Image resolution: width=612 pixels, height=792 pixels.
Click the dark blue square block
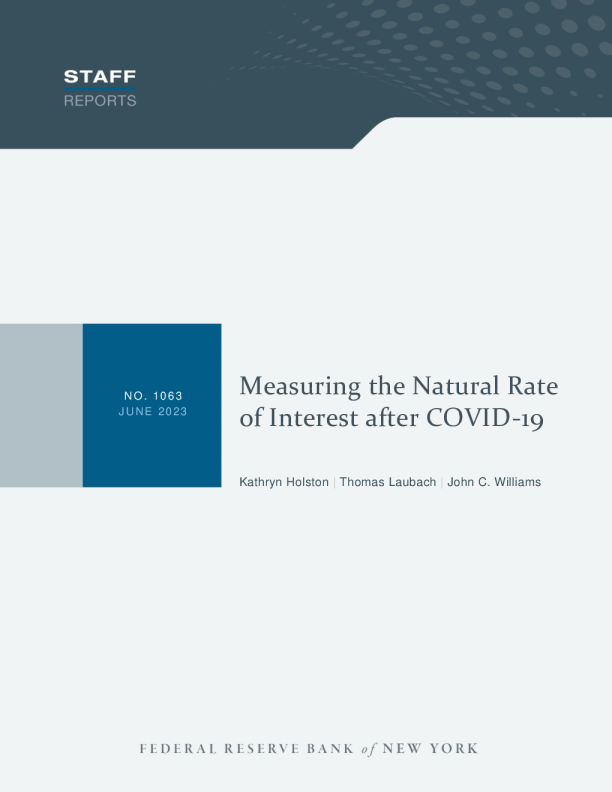coord(152,450)
